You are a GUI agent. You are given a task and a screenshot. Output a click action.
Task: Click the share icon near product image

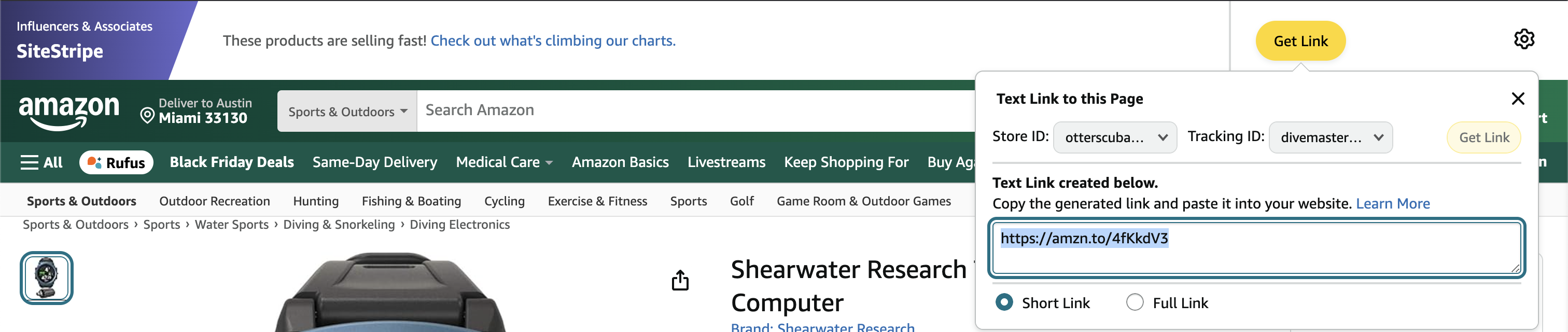click(680, 280)
